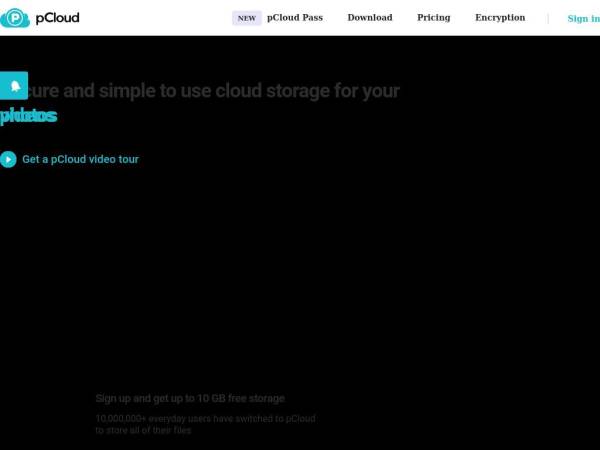Go to the Pricing page
This screenshot has height=450, width=600.
click(434, 18)
